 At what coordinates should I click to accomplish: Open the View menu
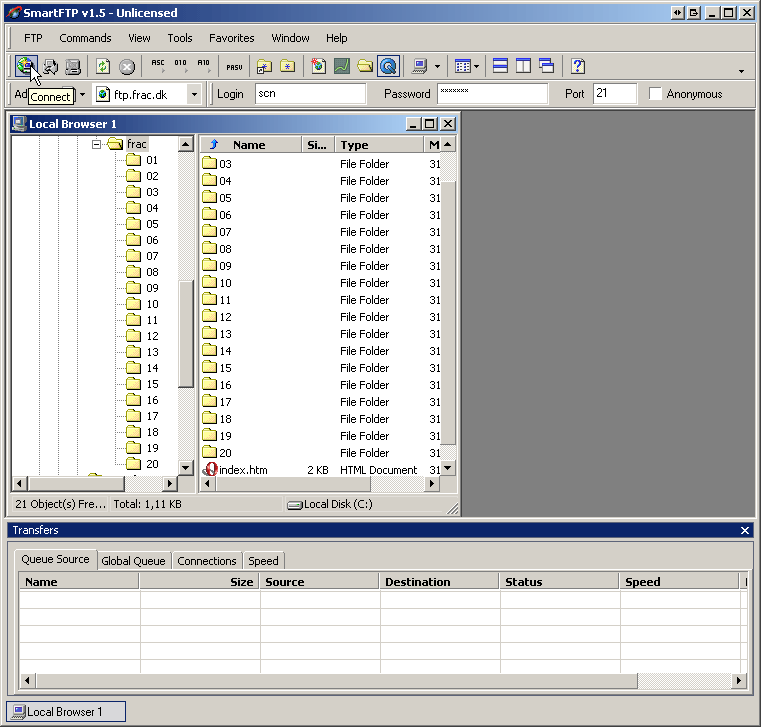pos(139,38)
